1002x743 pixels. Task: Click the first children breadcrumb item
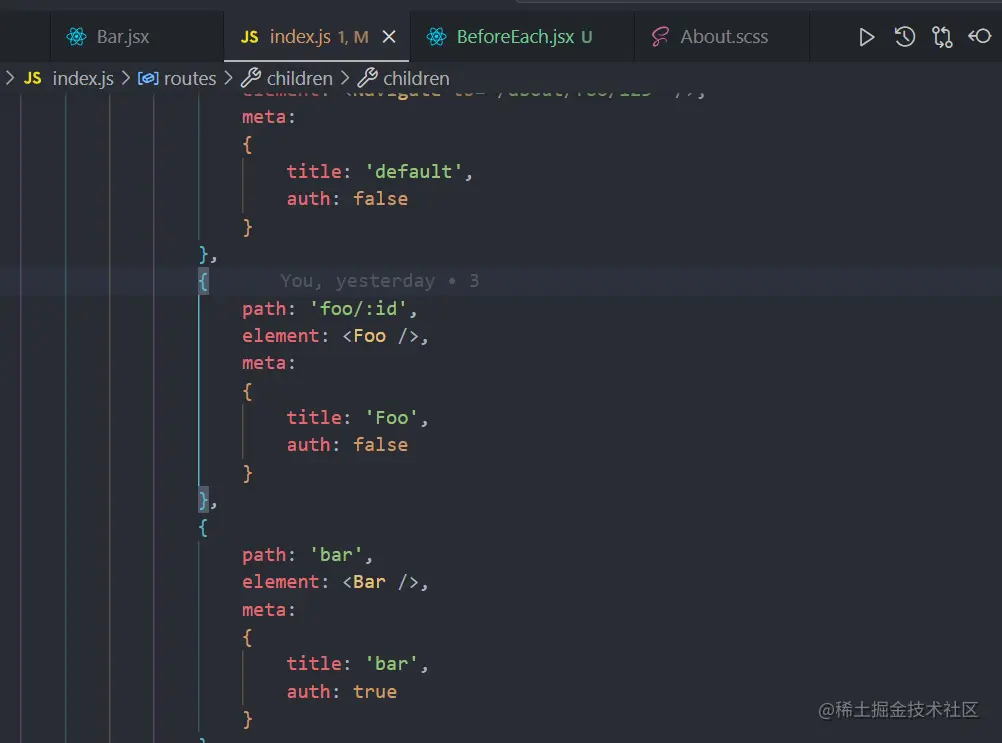coord(300,79)
